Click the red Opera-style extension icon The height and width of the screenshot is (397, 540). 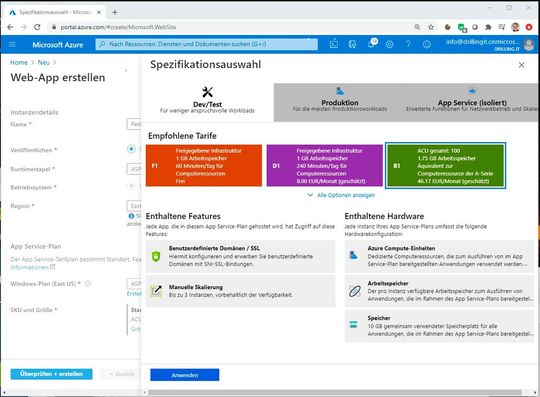point(529,27)
